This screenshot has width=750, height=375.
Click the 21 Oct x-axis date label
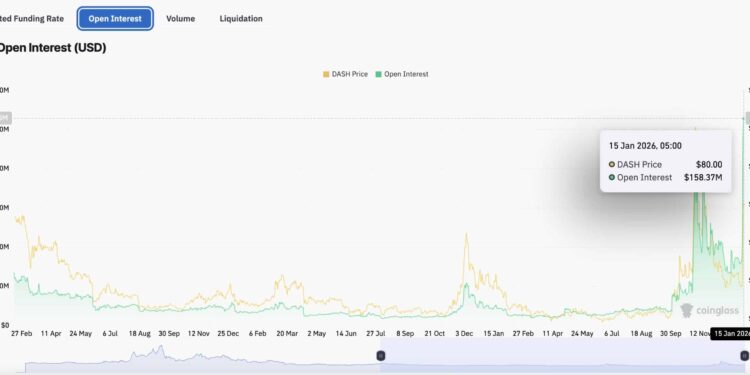[x=435, y=333]
